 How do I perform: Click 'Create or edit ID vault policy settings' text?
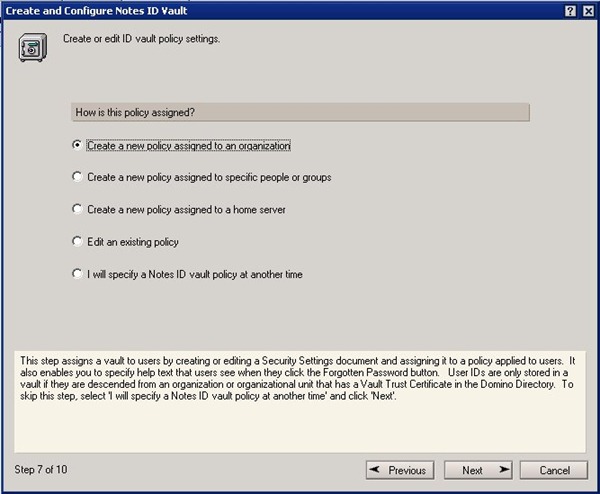coord(141,38)
